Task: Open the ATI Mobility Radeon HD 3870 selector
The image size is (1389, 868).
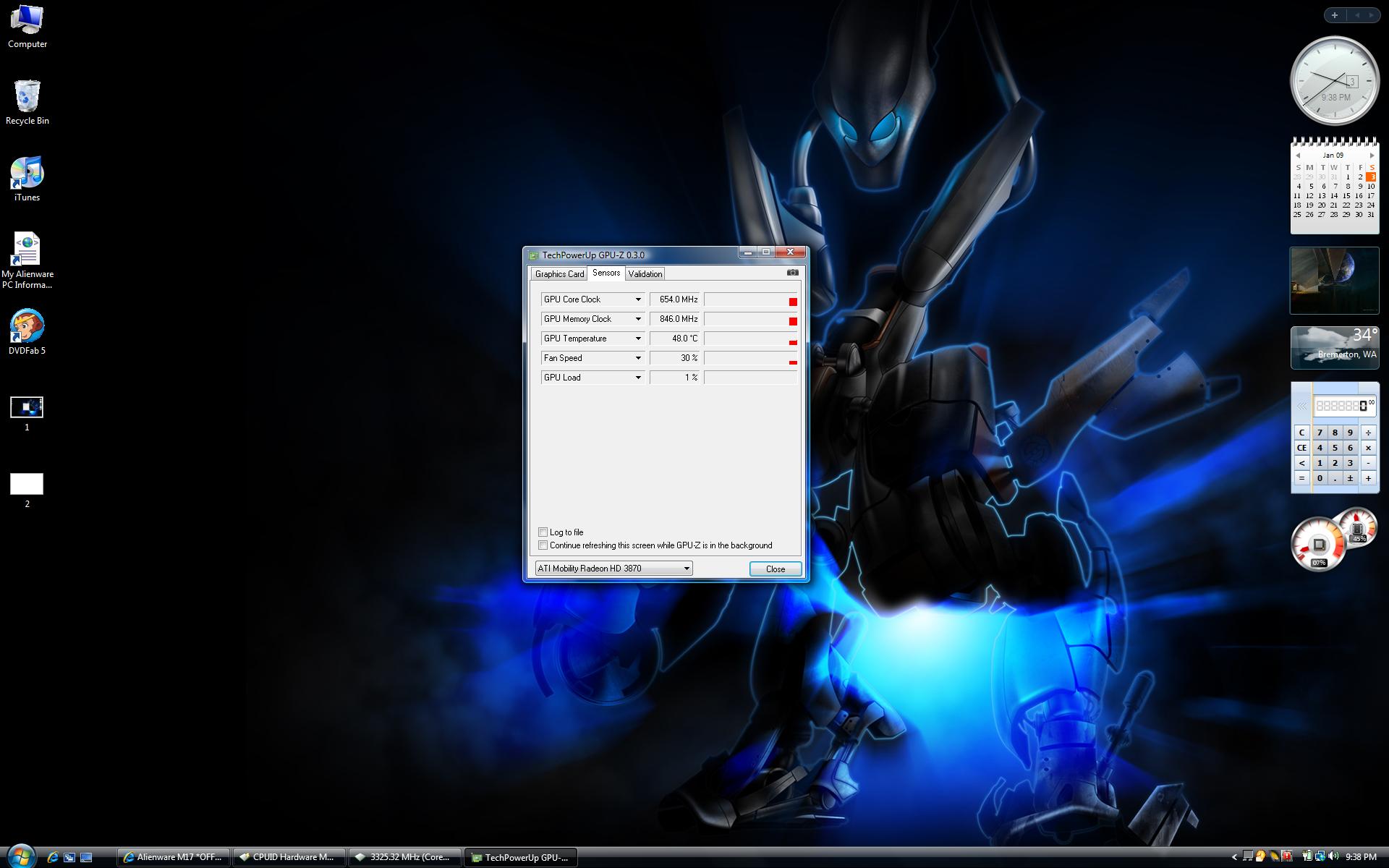Action: [613, 569]
